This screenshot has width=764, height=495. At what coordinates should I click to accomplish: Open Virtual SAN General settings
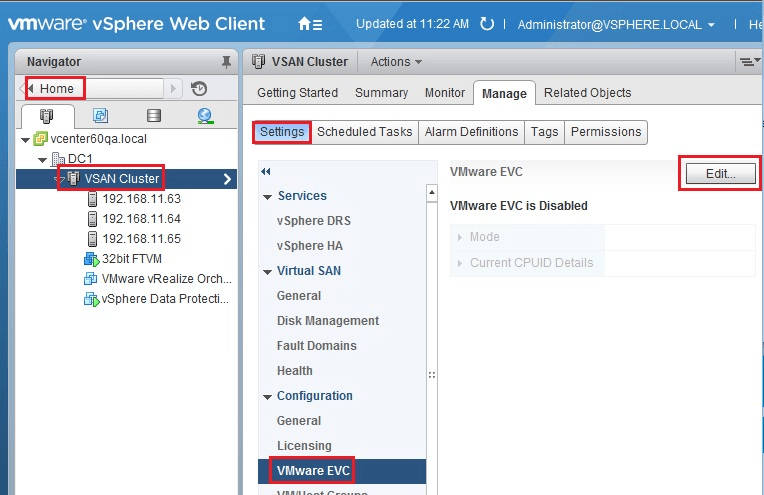pos(299,296)
